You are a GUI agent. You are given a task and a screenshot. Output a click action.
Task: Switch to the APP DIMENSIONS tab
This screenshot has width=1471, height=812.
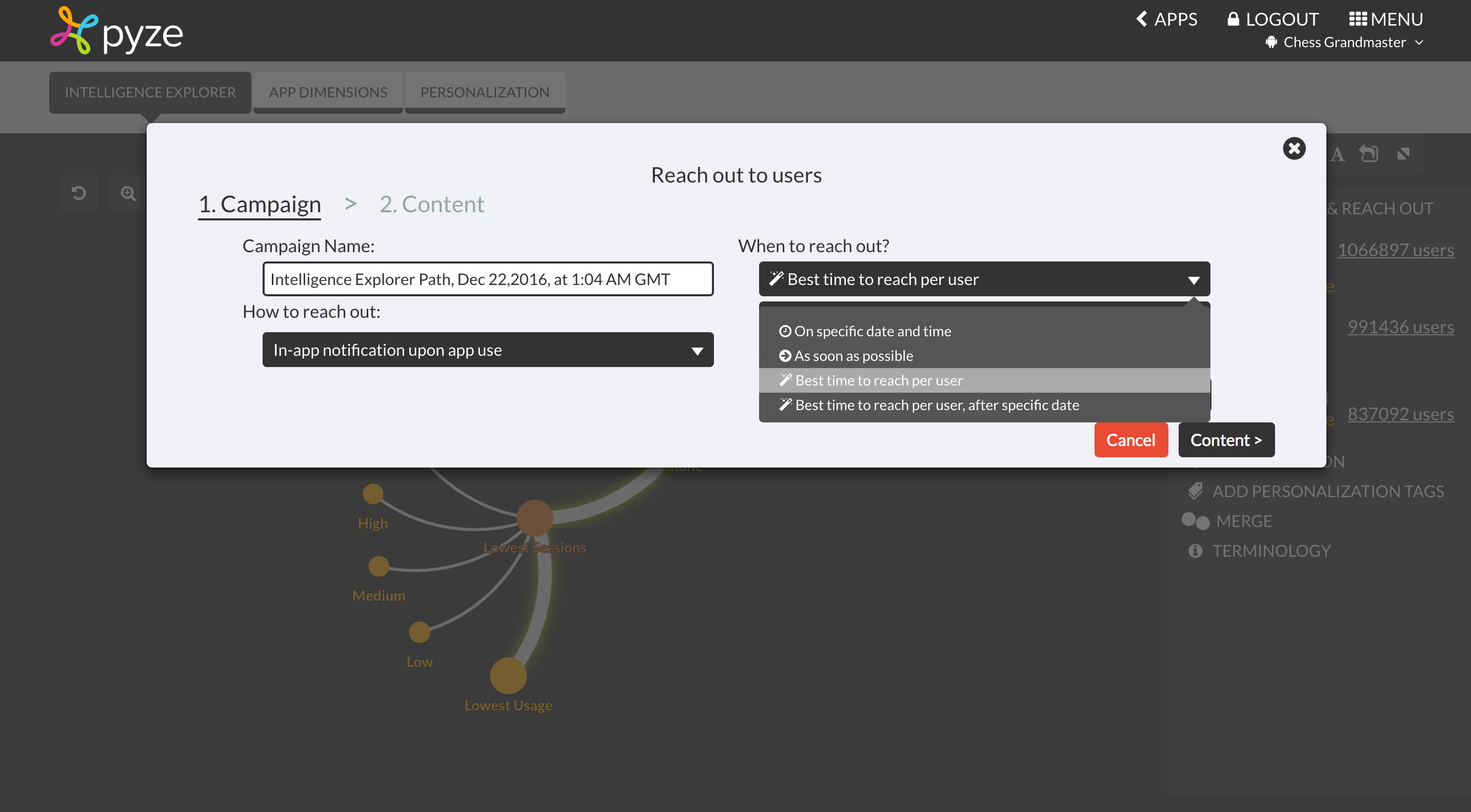coord(328,92)
